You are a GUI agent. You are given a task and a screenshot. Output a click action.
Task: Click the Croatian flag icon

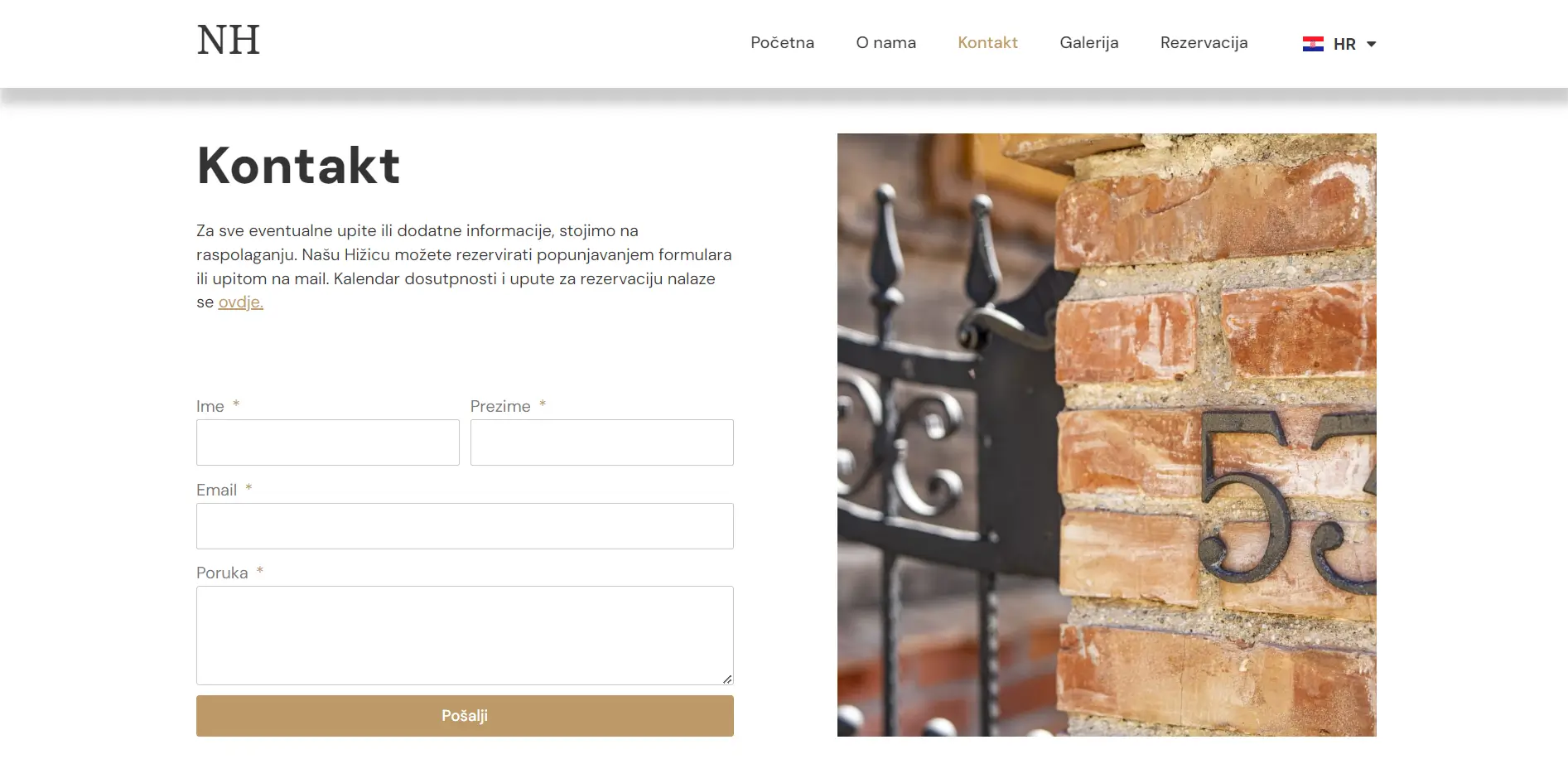click(1313, 44)
